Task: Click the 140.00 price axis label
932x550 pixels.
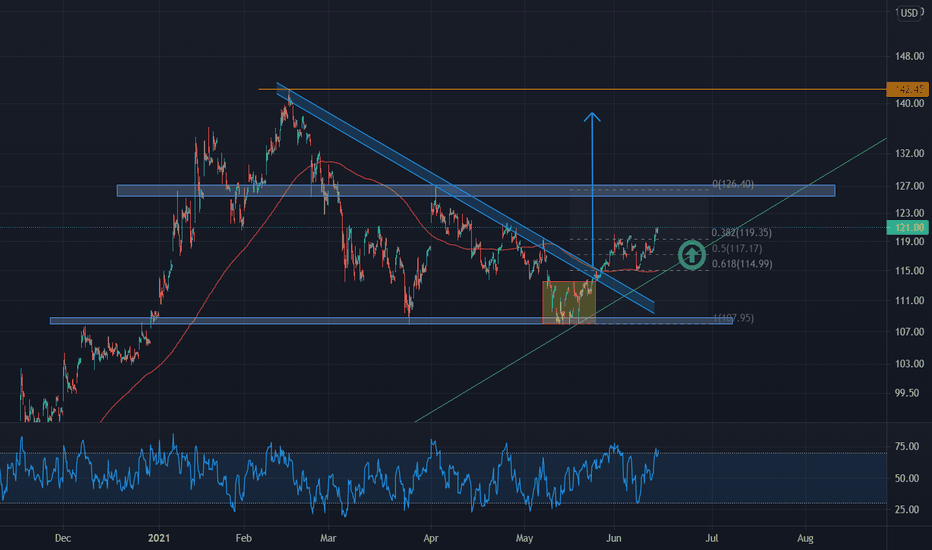Action: point(909,103)
